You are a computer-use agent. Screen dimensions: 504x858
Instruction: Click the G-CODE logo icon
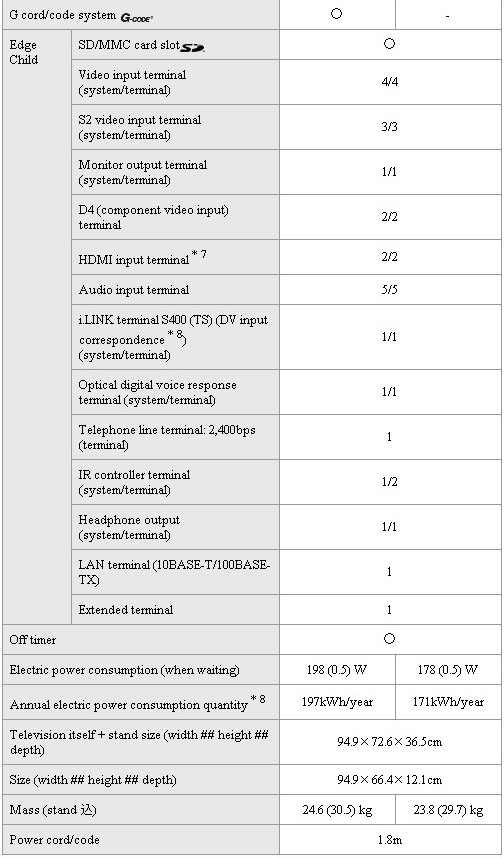136,17
